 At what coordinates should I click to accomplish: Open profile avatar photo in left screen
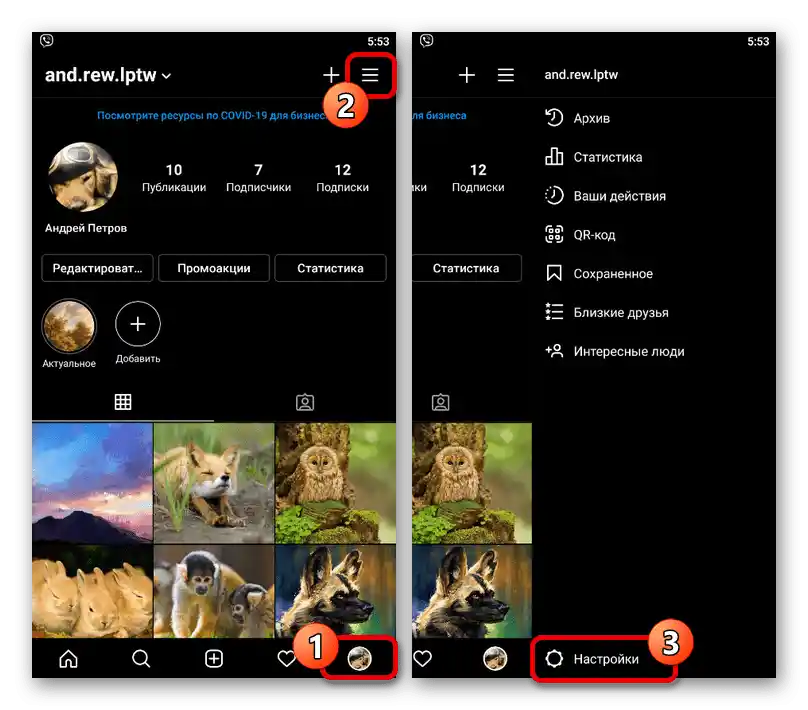82,177
